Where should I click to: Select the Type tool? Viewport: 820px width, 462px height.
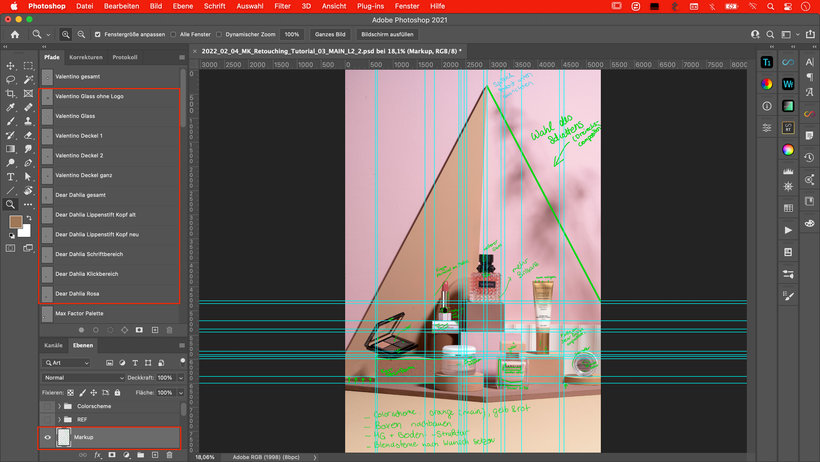(10, 177)
